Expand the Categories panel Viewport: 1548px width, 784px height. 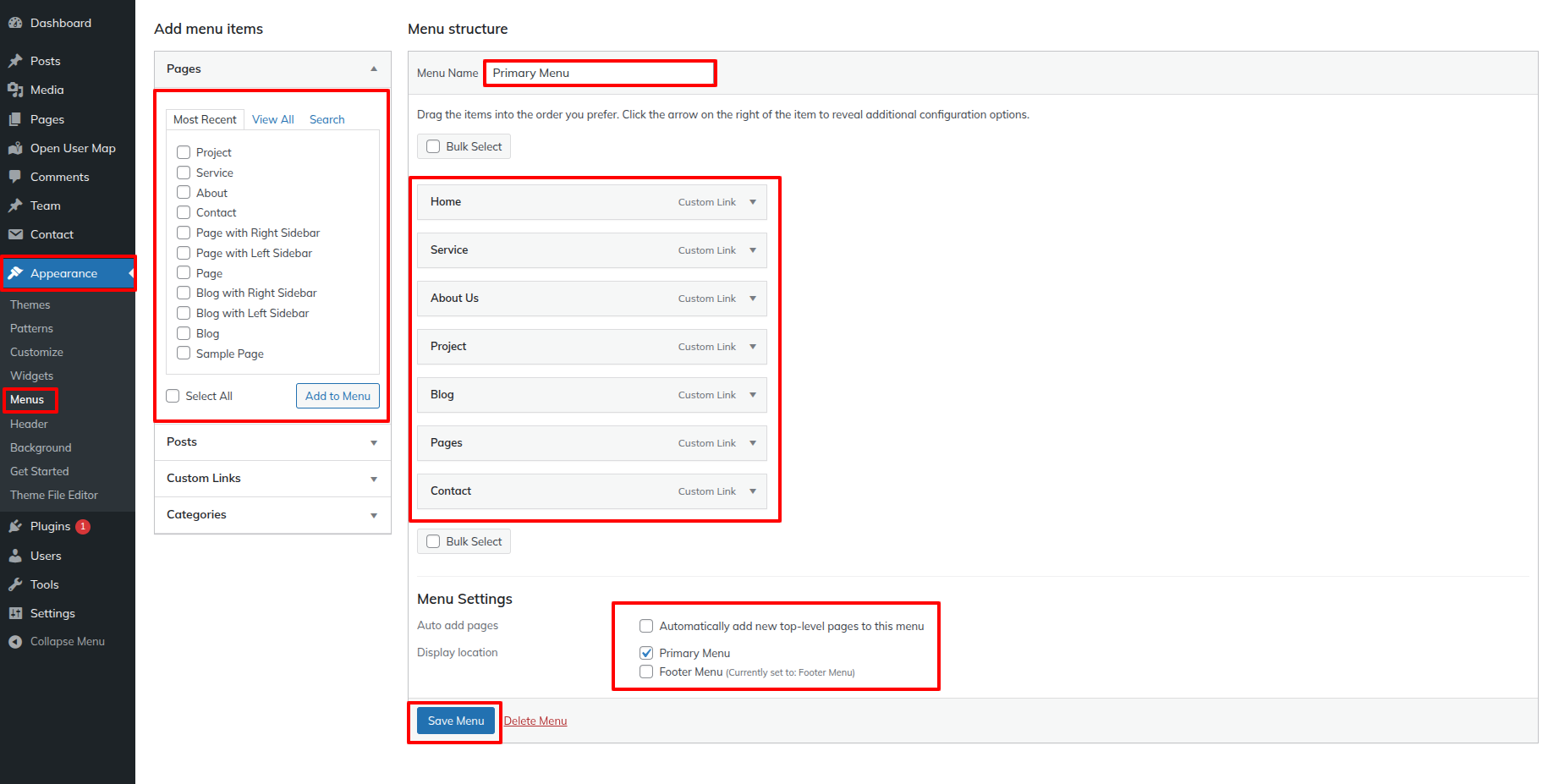(373, 515)
